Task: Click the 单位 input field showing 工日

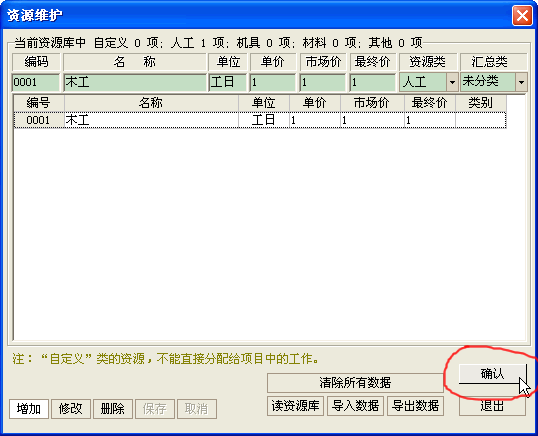Action: coord(228,82)
